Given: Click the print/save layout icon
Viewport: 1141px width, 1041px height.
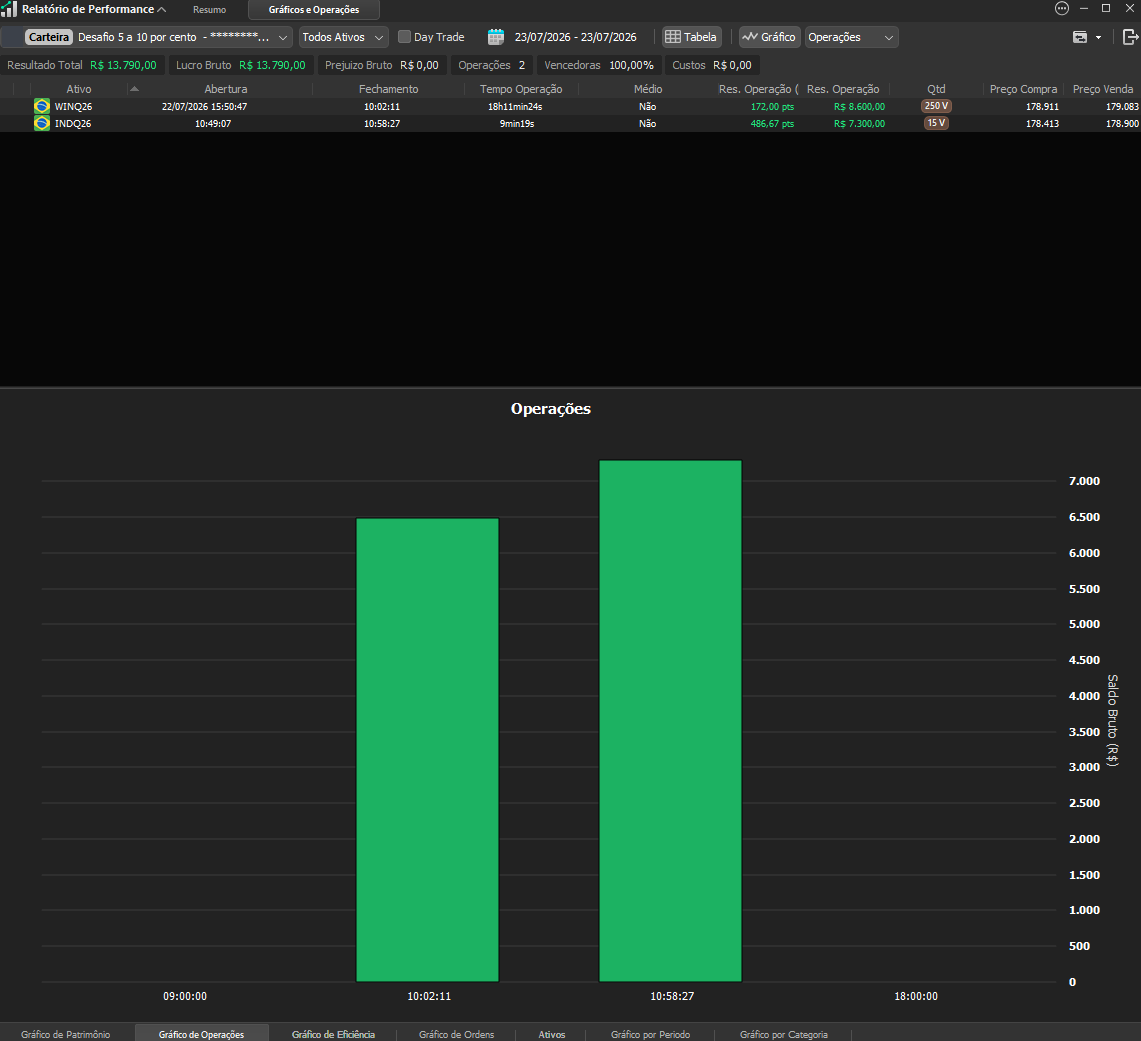Looking at the screenshot, I should click(1081, 37).
